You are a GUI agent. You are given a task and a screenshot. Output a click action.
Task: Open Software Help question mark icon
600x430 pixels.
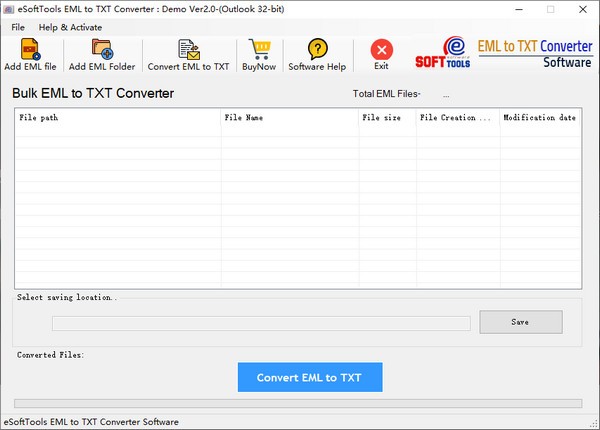pos(317,49)
